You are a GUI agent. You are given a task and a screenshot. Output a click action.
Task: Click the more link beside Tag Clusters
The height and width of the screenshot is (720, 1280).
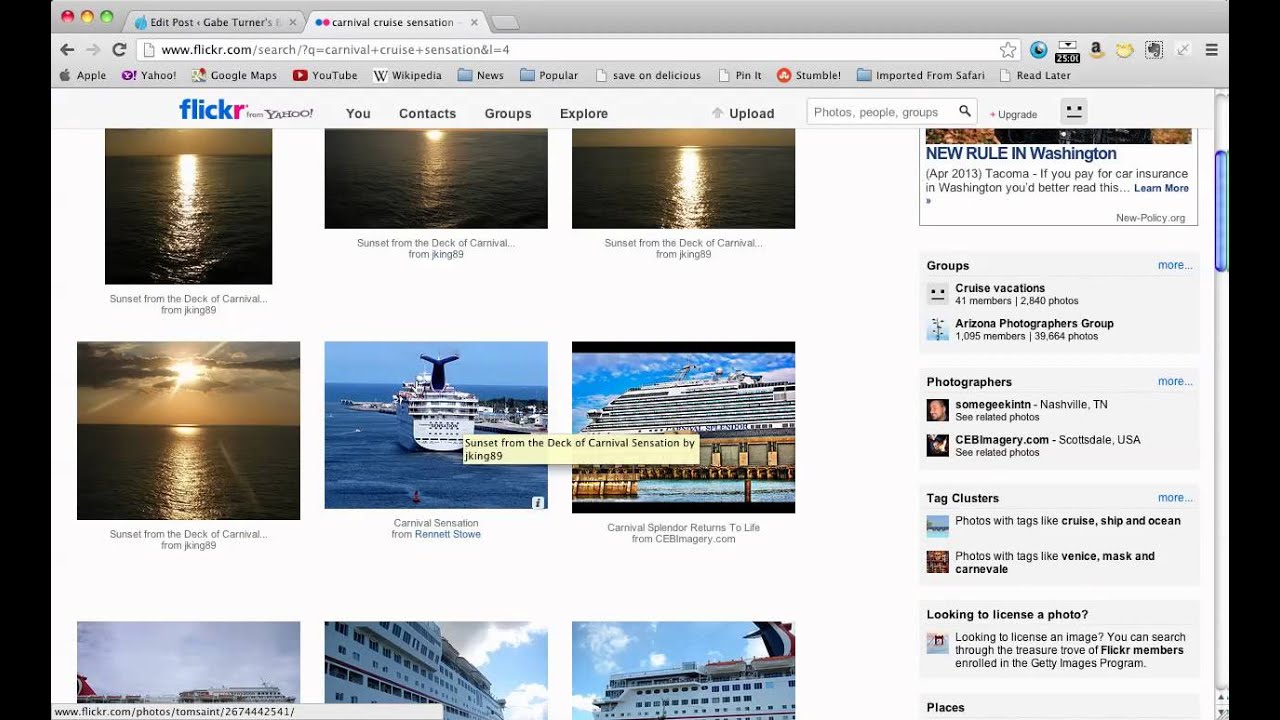pos(1175,497)
